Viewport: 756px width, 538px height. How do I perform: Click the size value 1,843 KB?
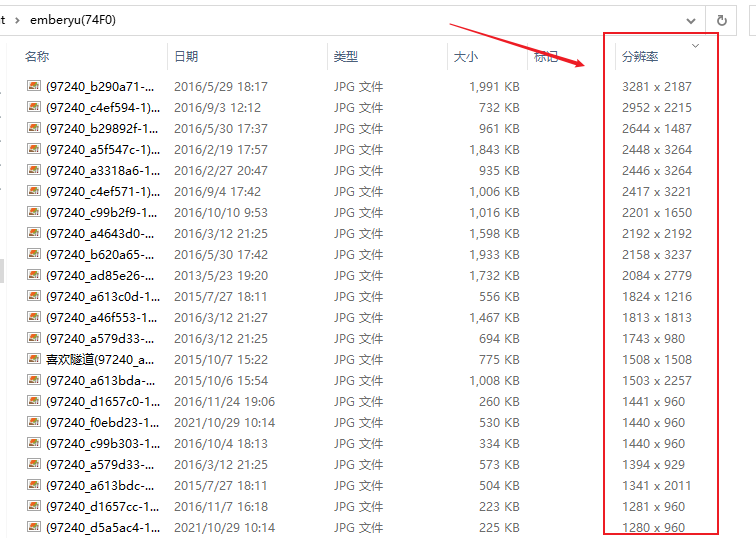pyautogui.click(x=495, y=150)
